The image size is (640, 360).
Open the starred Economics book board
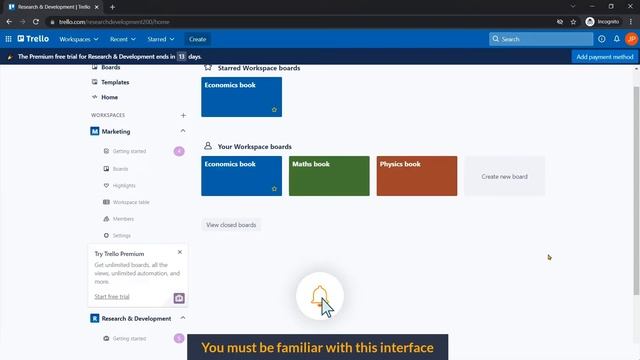click(241, 97)
